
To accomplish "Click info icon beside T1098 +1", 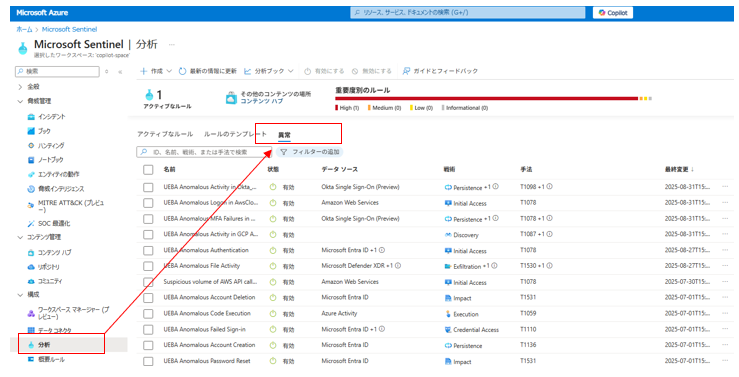I will click(550, 187).
